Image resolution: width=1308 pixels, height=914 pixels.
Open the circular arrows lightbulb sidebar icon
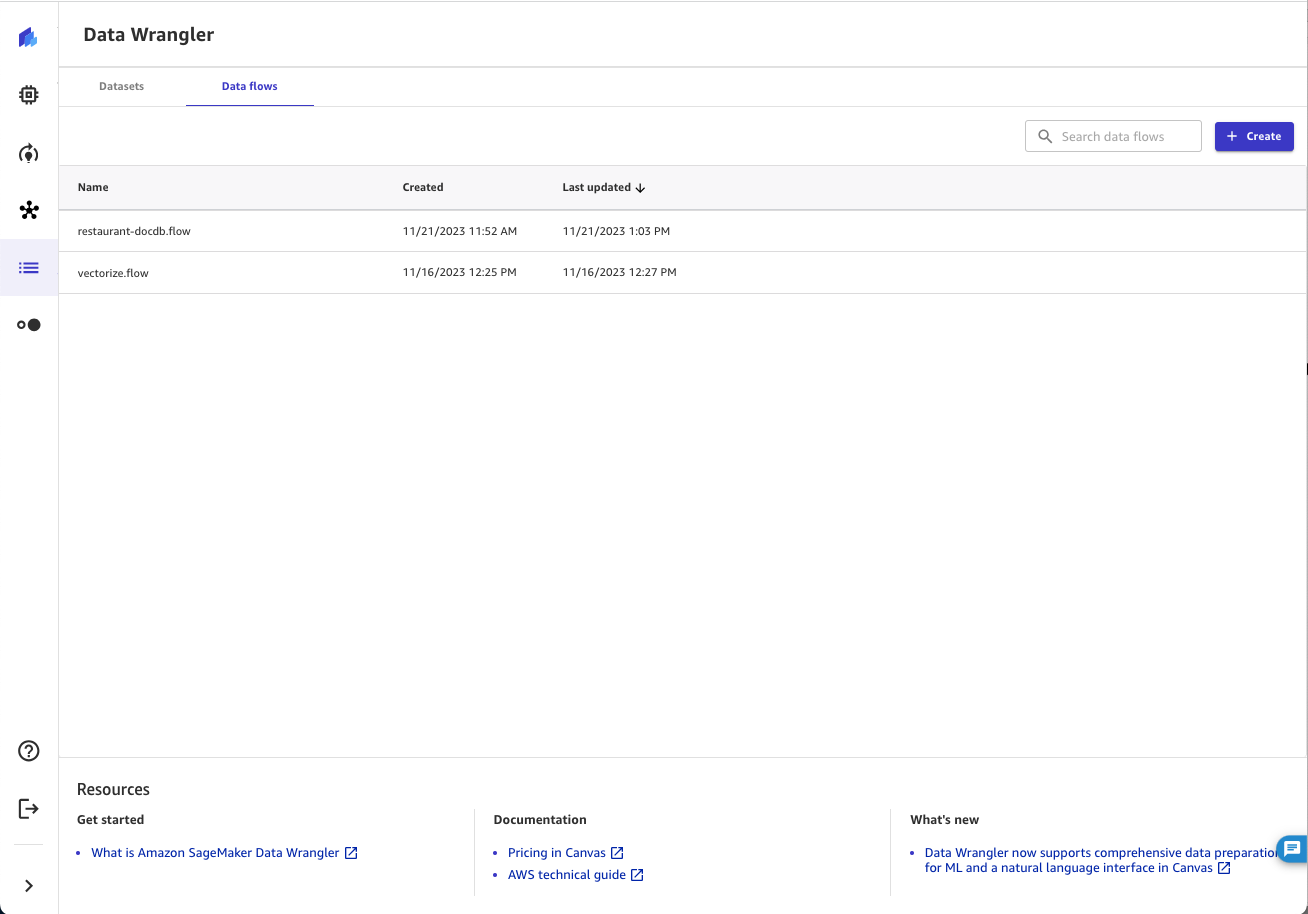29,153
